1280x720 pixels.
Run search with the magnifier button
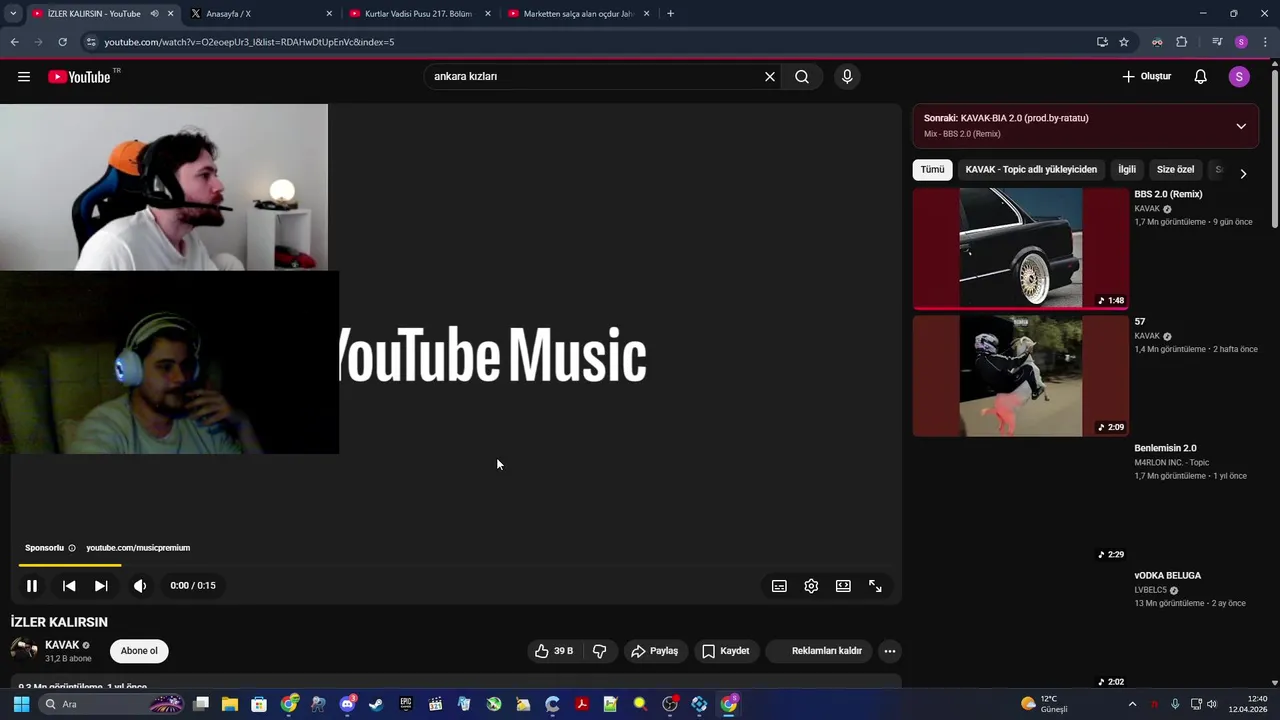(802, 77)
